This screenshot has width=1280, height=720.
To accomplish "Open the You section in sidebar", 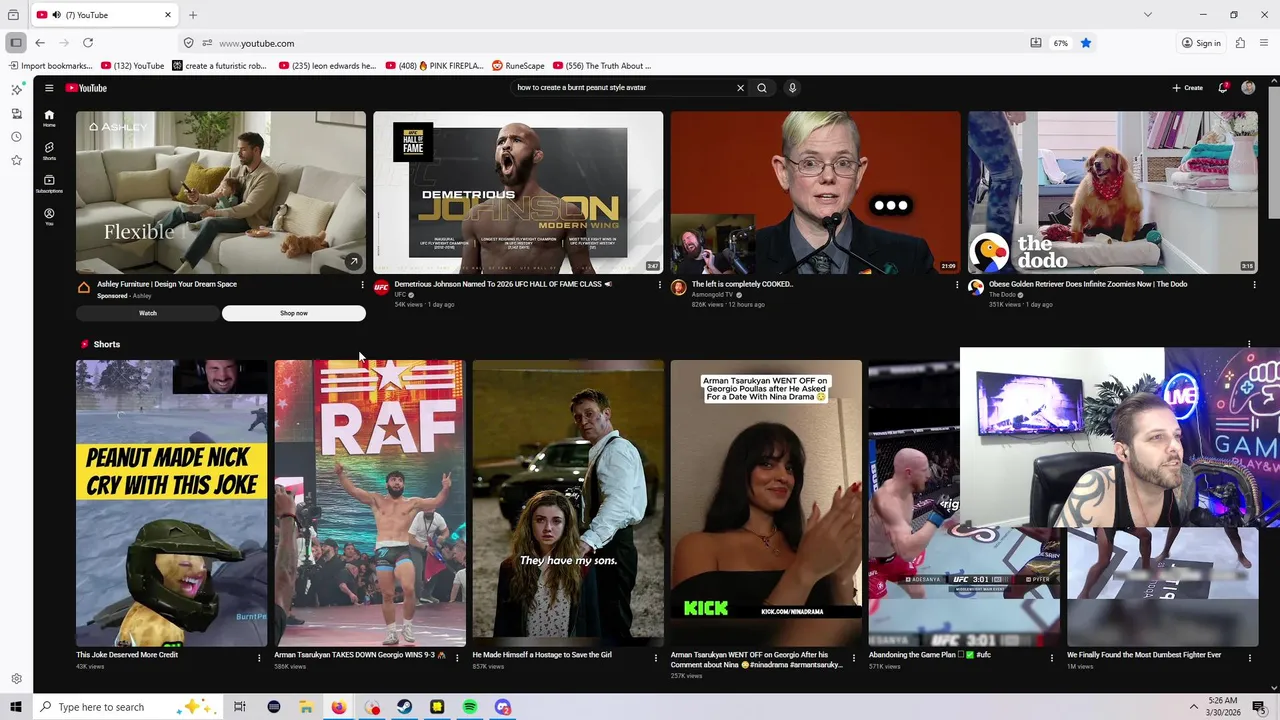I will tap(49, 217).
